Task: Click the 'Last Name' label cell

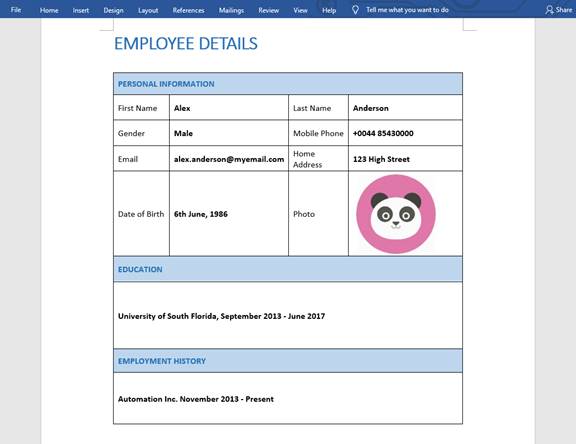Action: click(x=318, y=108)
